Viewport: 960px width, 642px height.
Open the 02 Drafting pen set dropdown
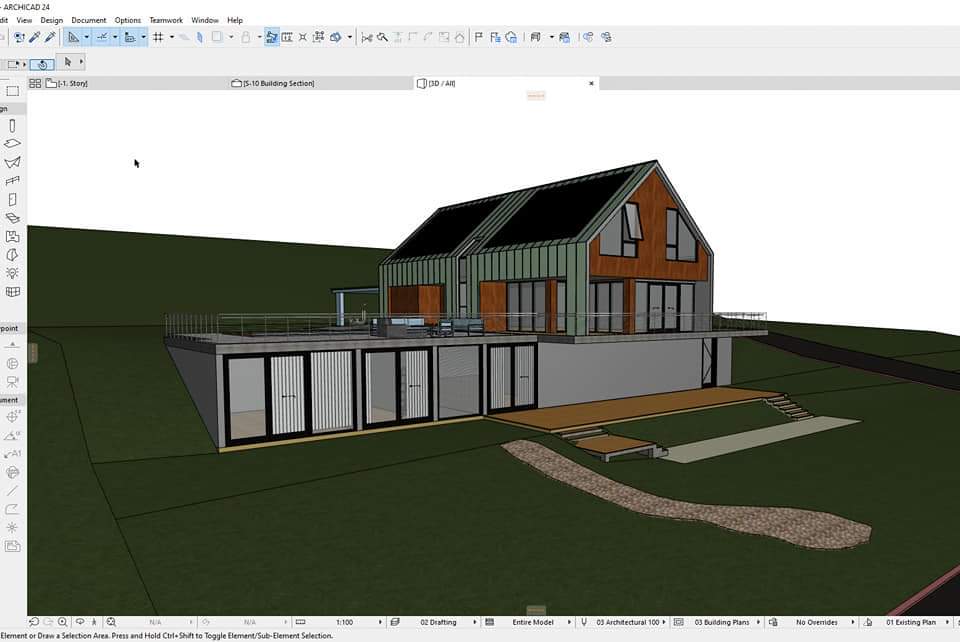(x=438, y=622)
